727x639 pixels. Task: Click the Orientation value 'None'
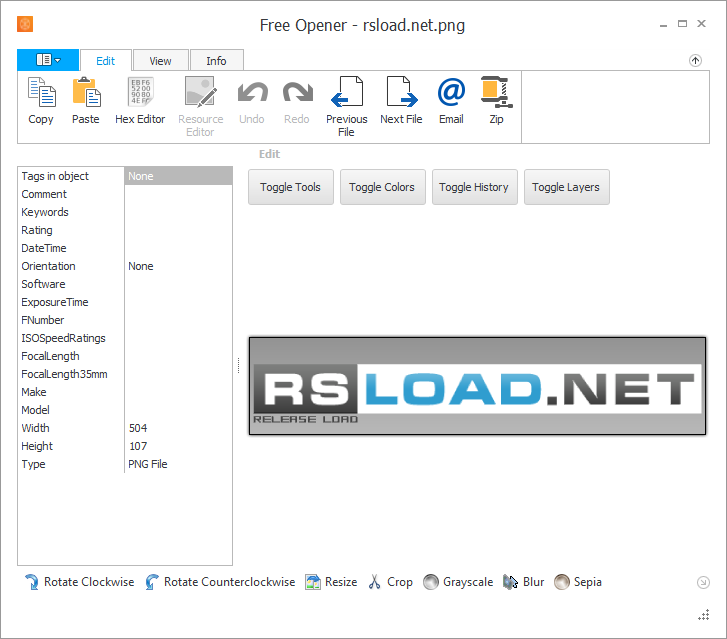point(141,266)
